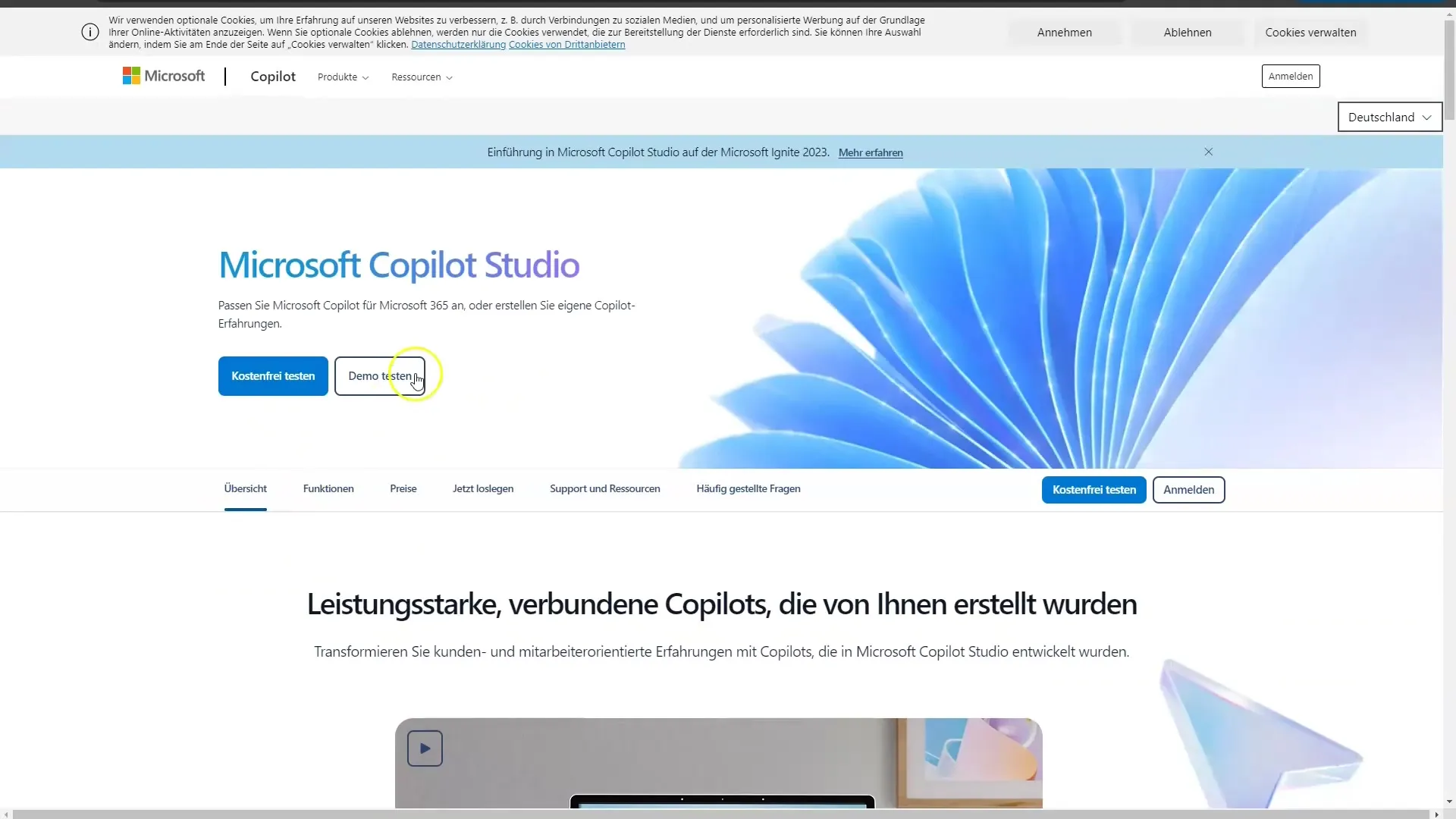
Task: Open Cookies verwalten settings
Action: tap(1310, 33)
